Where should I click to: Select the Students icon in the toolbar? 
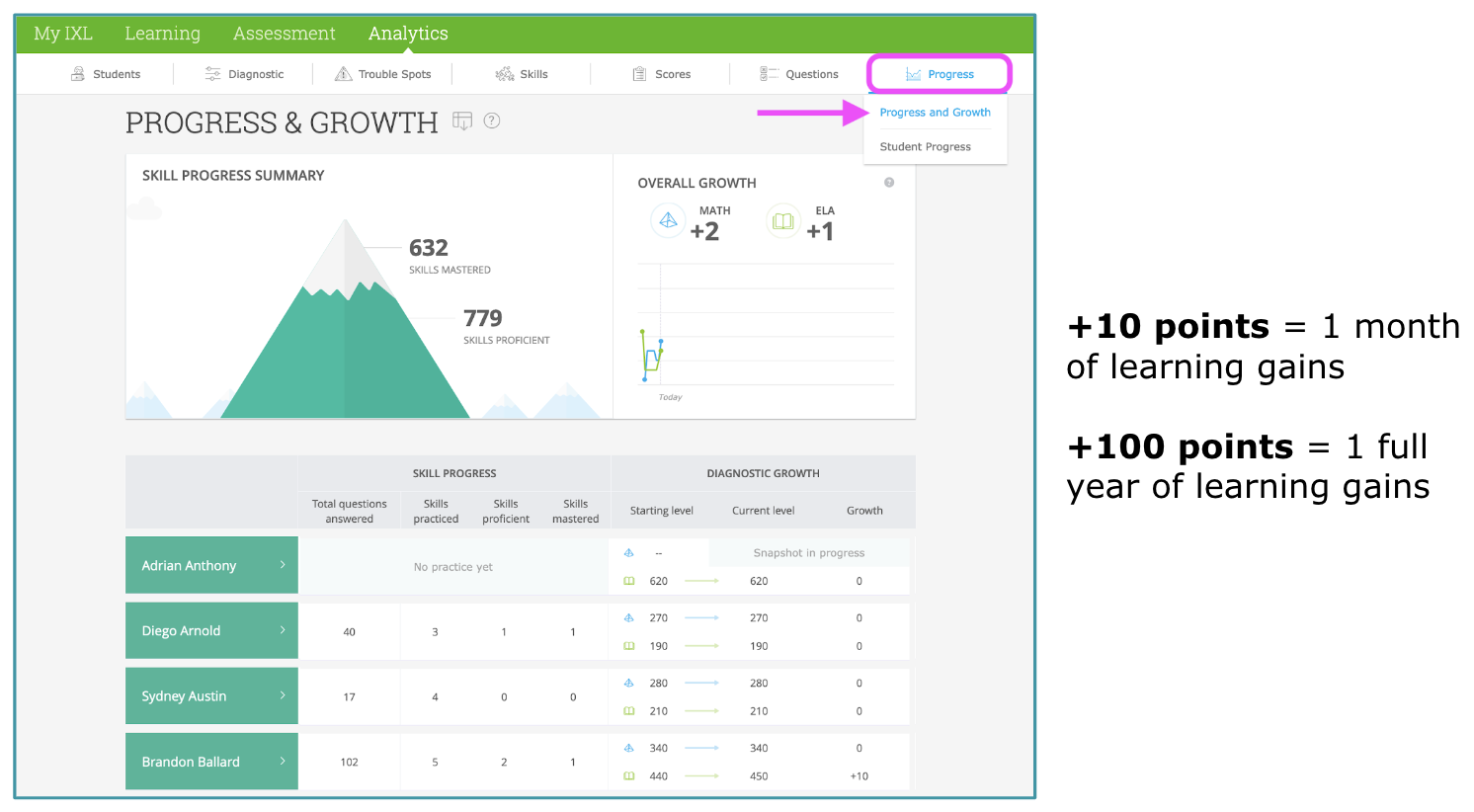tap(76, 73)
